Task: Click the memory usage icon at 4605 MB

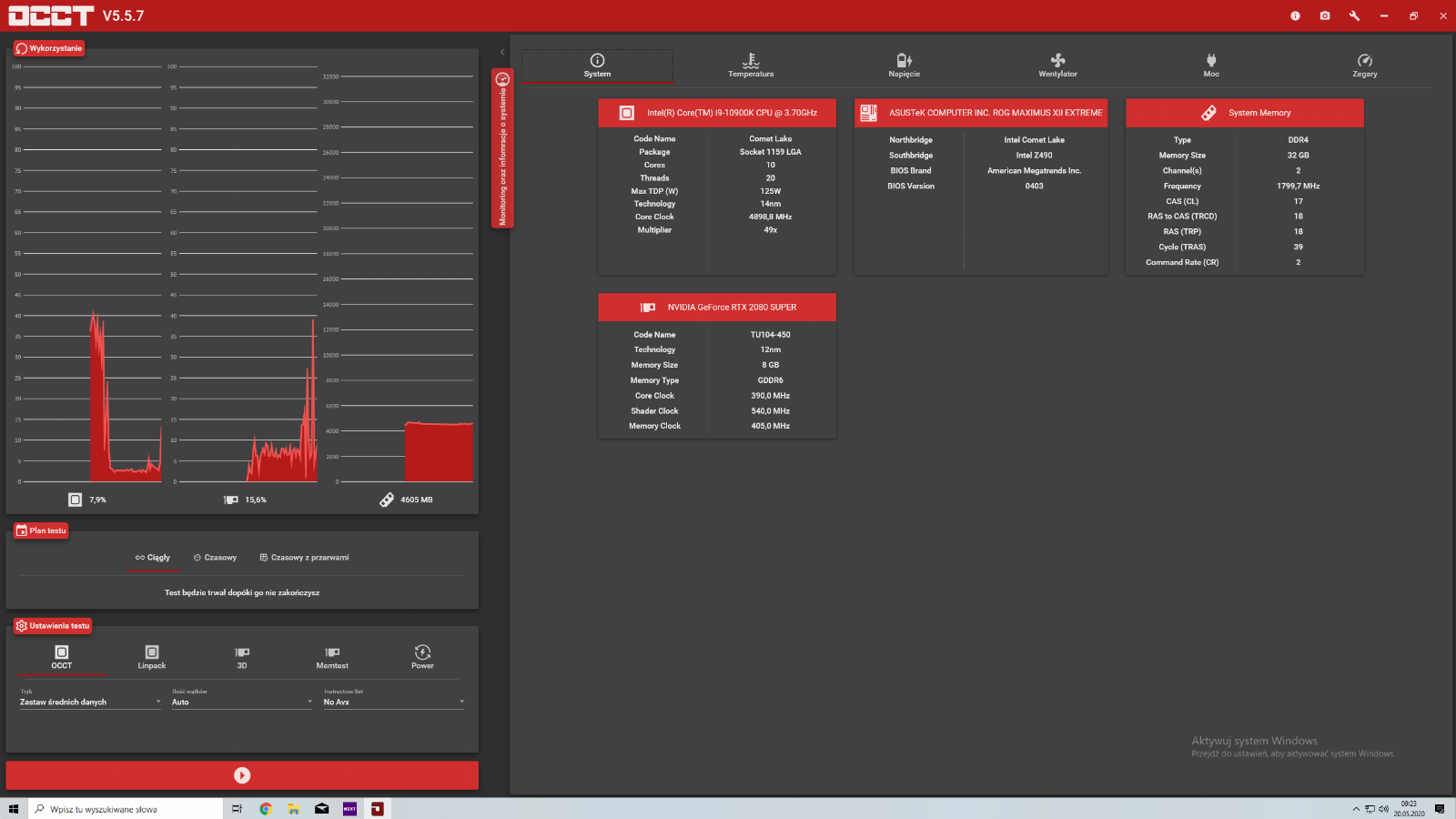Action: 387,500
